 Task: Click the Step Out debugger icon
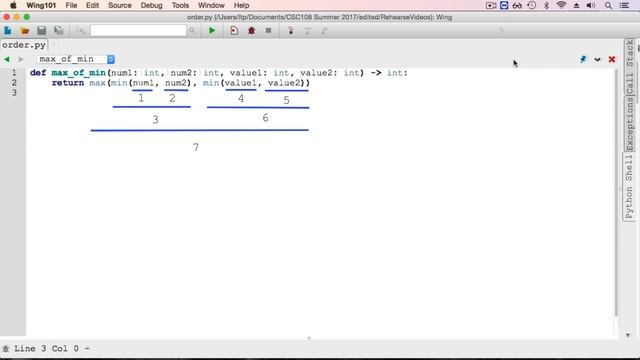(x=324, y=31)
